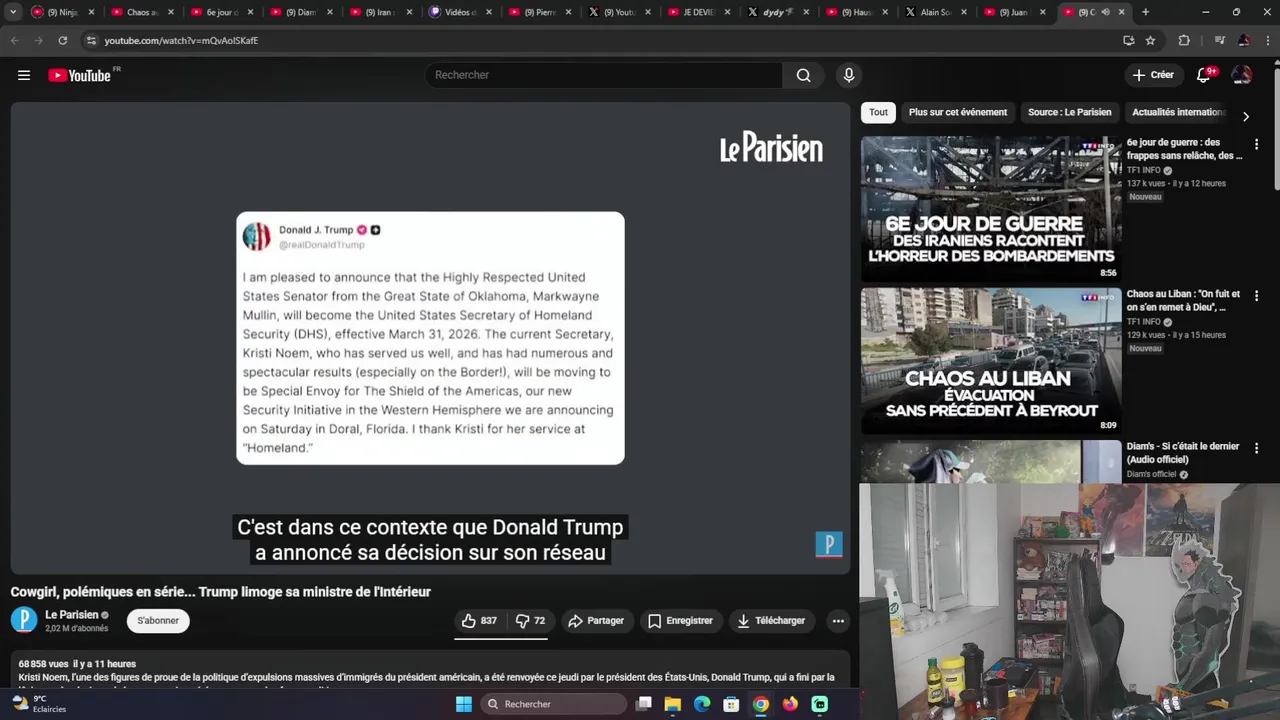Viewport: 1280px width, 720px height.
Task: Open the CHAOS AU LIBAN thumbnail
Action: coord(991,361)
